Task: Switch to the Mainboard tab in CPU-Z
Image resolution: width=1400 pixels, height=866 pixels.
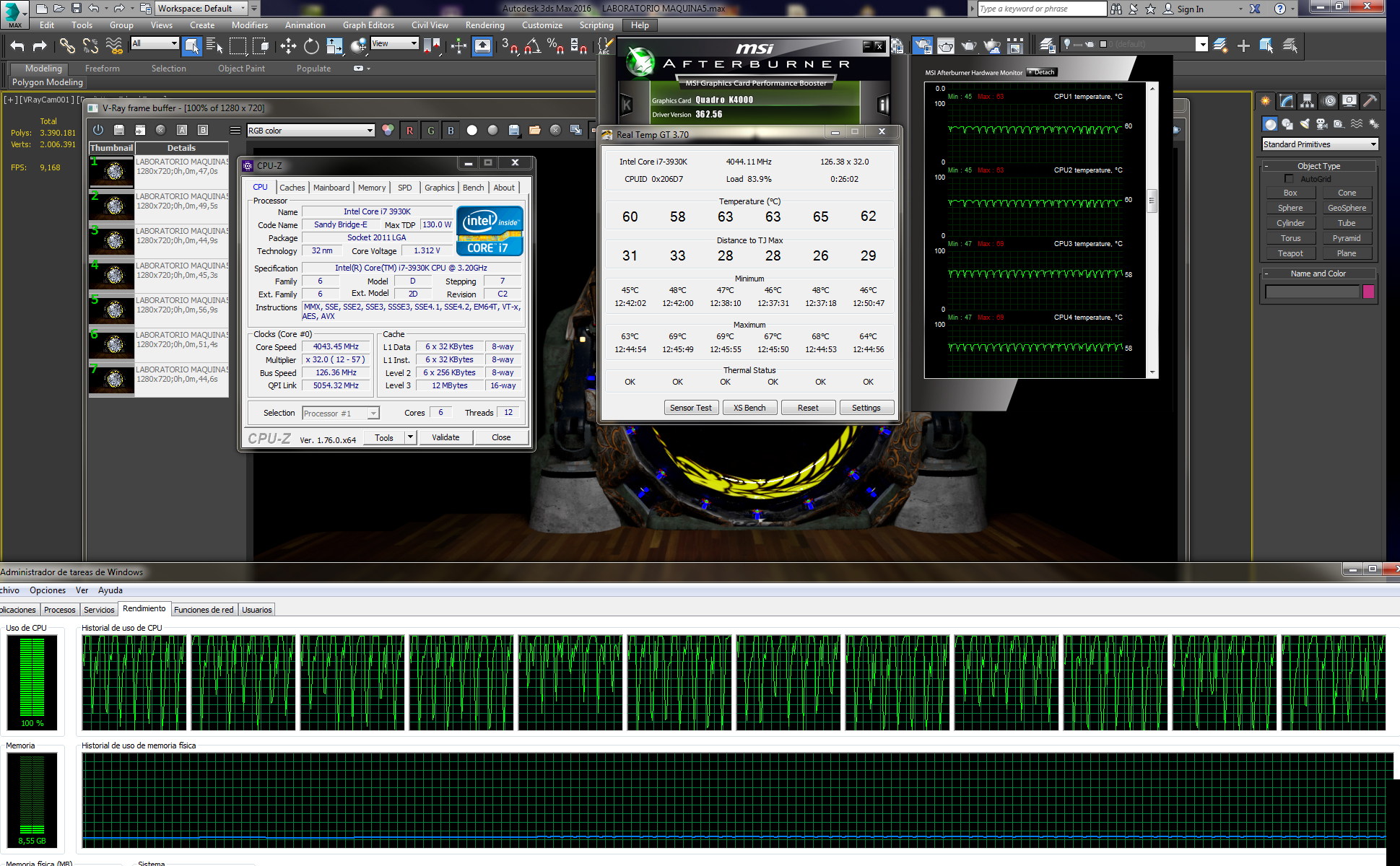Action: [331, 188]
